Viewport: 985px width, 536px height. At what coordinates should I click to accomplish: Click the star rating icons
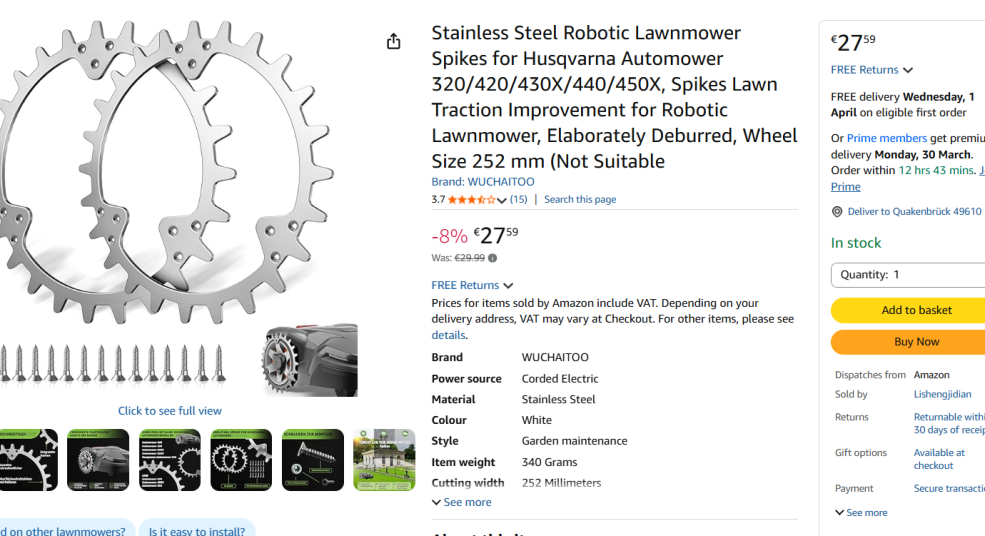(x=471, y=200)
